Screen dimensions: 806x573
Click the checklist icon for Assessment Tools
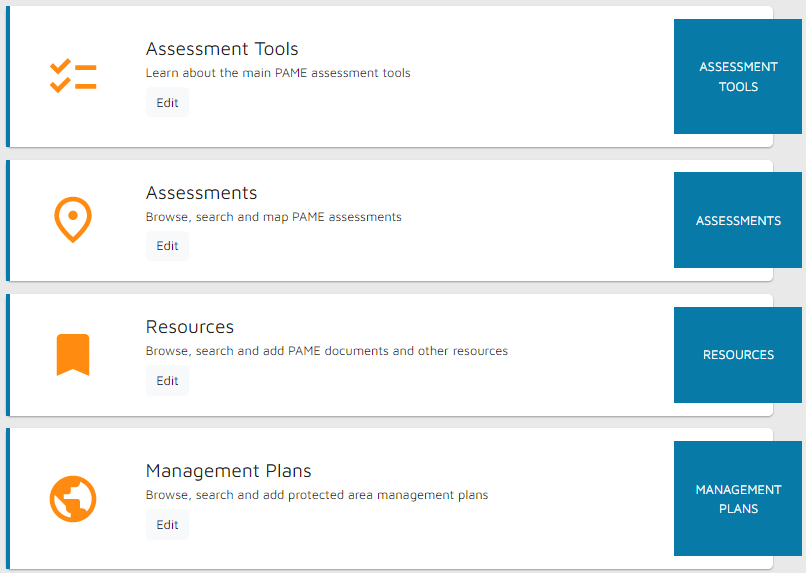(x=73, y=77)
